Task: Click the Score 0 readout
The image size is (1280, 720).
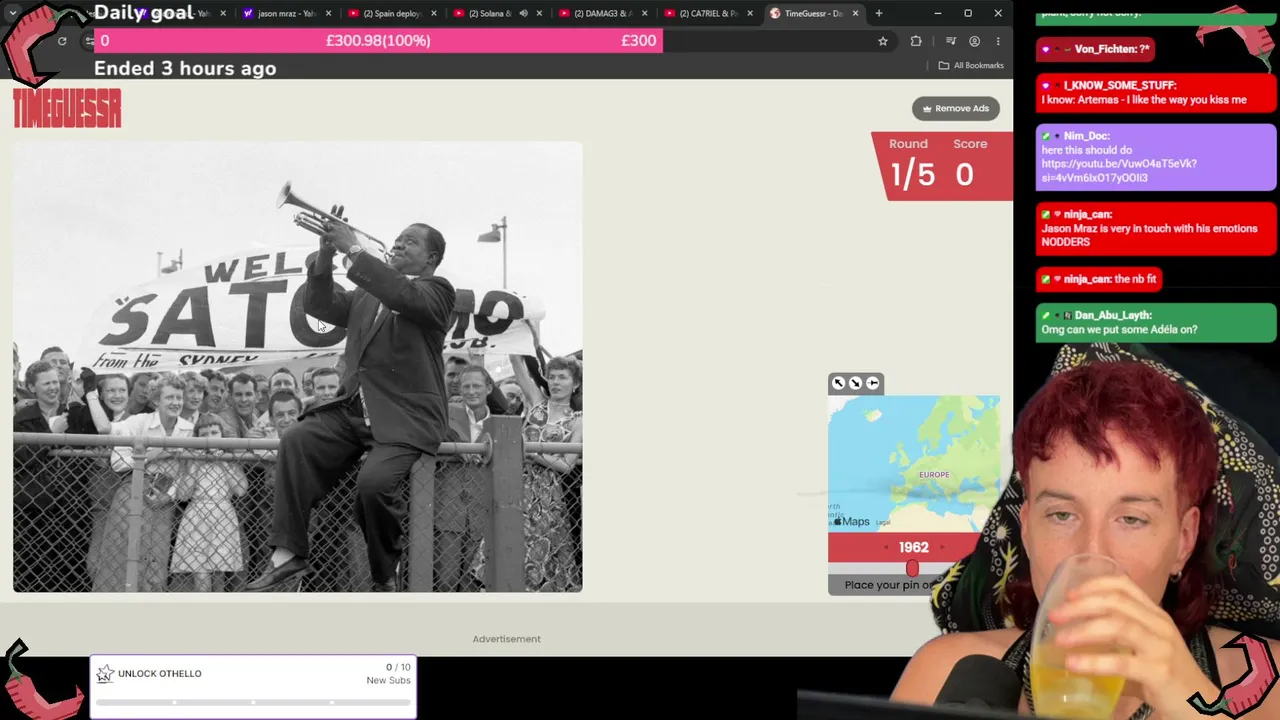Action: tap(968, 164)
